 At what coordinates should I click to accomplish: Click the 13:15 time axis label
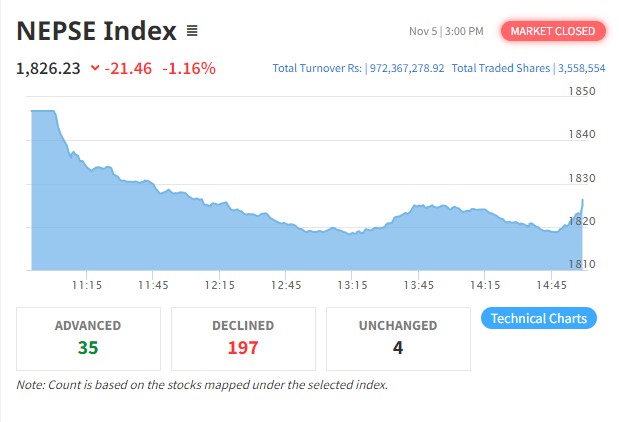351,285
